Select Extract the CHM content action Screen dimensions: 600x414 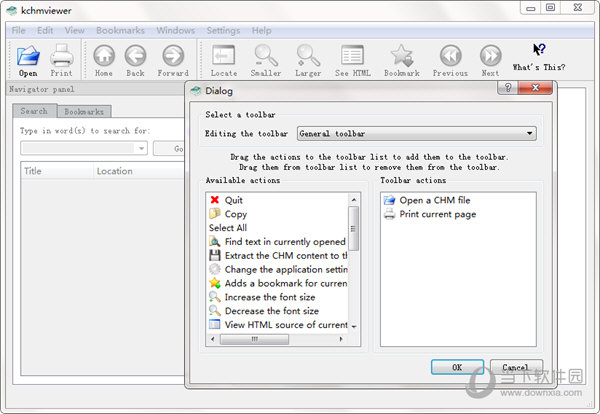[x=278, y=255]
